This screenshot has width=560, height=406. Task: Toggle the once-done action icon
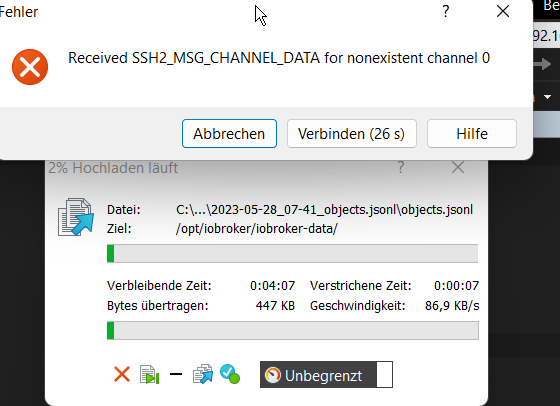[x=230, y=374]
